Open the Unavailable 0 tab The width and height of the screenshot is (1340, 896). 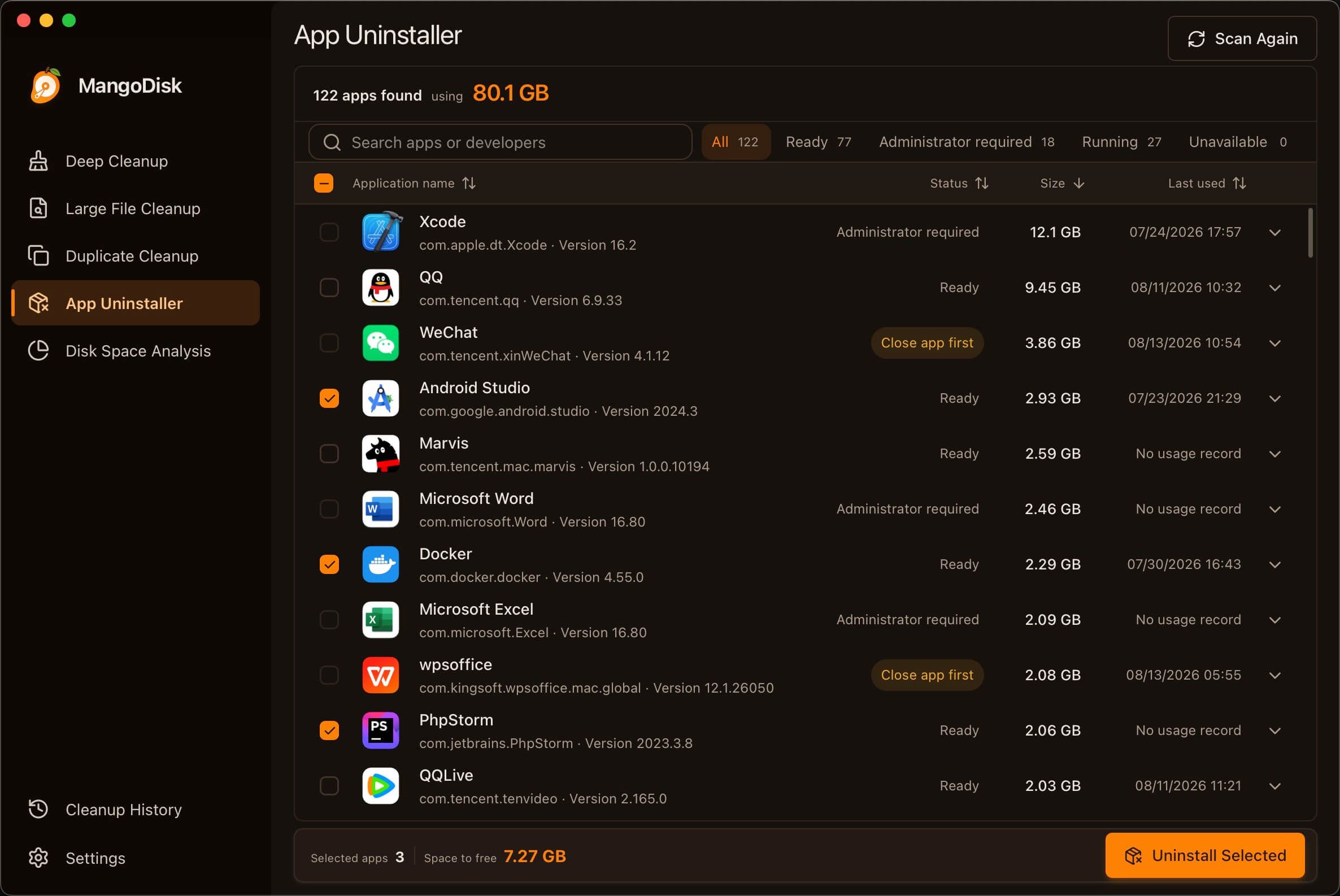[x=1238, y=142]
